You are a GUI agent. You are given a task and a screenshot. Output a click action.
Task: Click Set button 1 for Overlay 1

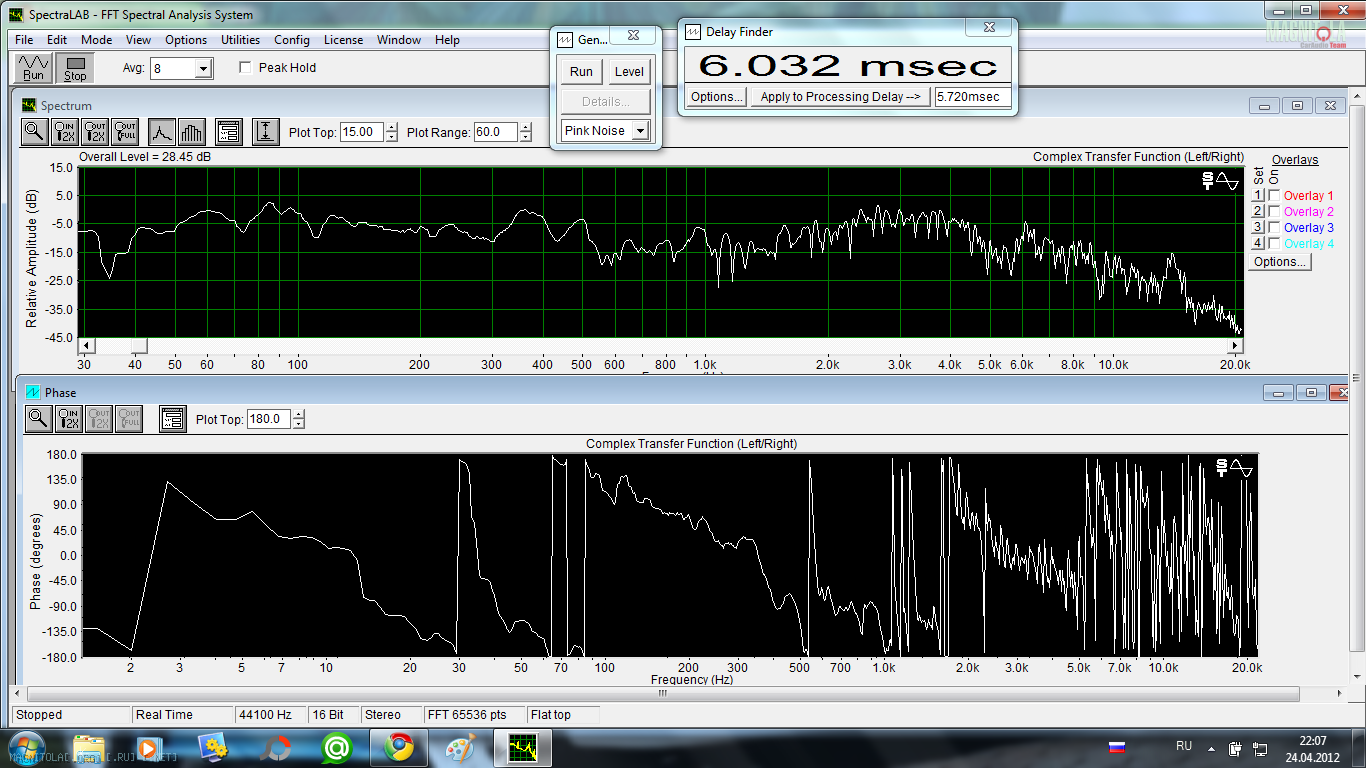(1258, 196)
